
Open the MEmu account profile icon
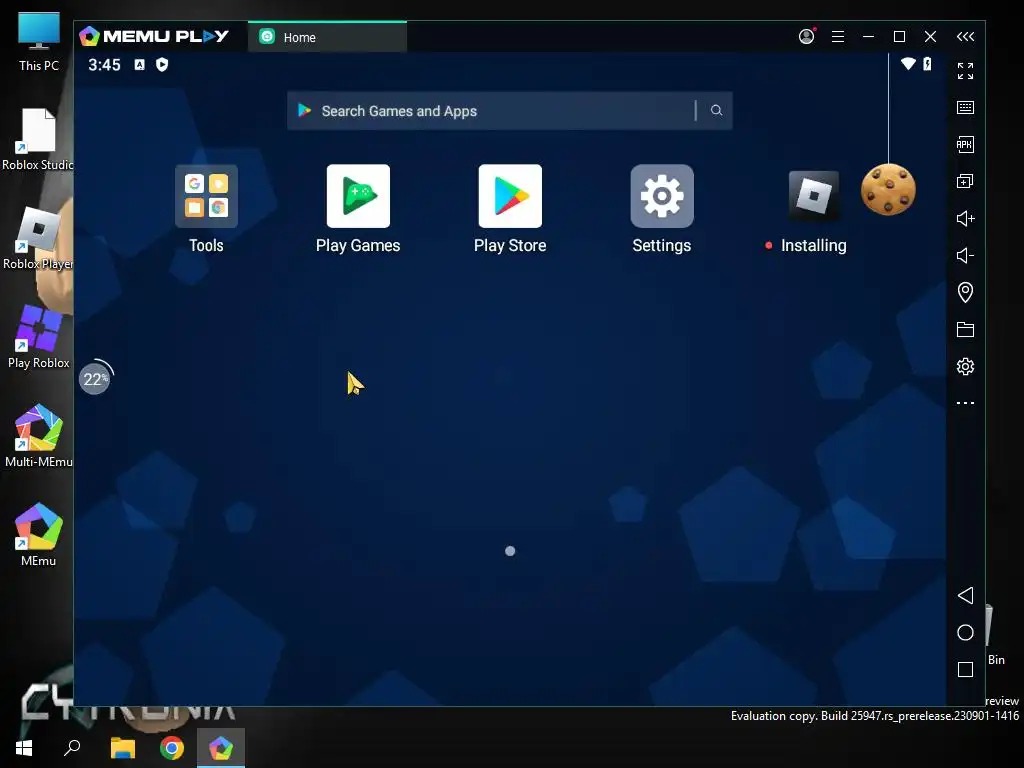tap(807, 36)
